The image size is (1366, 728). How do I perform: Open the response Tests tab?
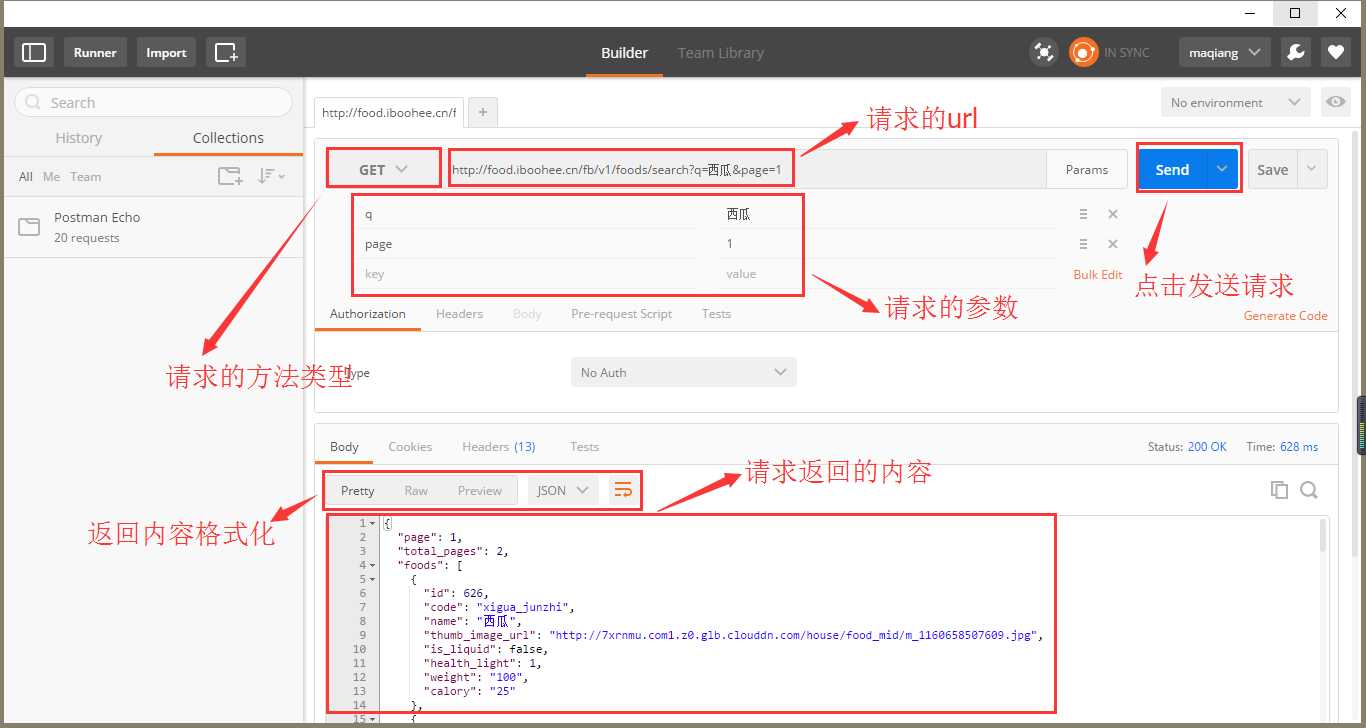[x=584, y=447]
